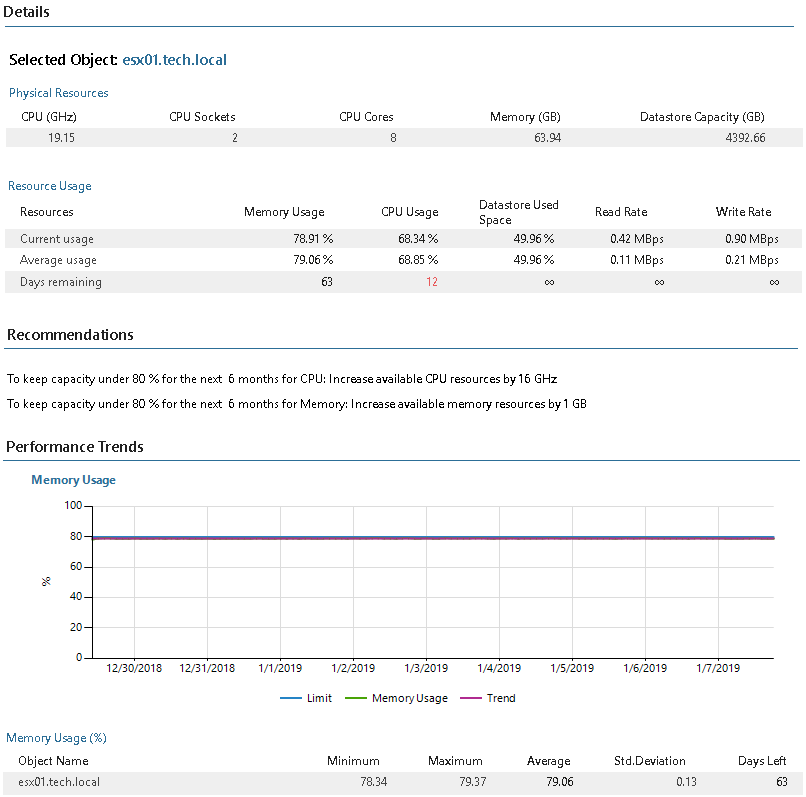
Task: Select esx01.tech.local row in memory table
Action: point(403,782)
